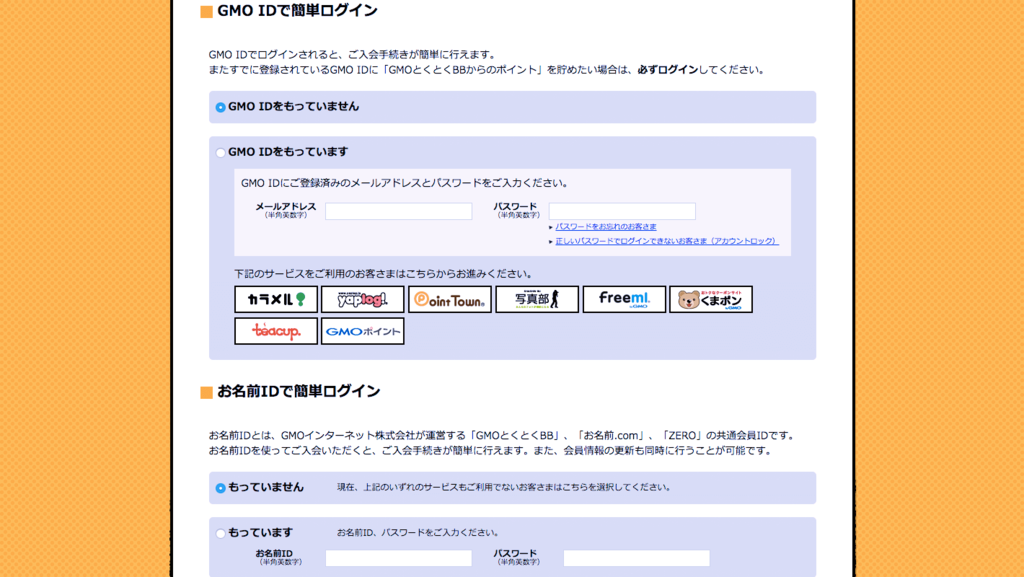Select the yaplog! service icon
This screenshot has height=577, width=1024.
coord(362,299)
